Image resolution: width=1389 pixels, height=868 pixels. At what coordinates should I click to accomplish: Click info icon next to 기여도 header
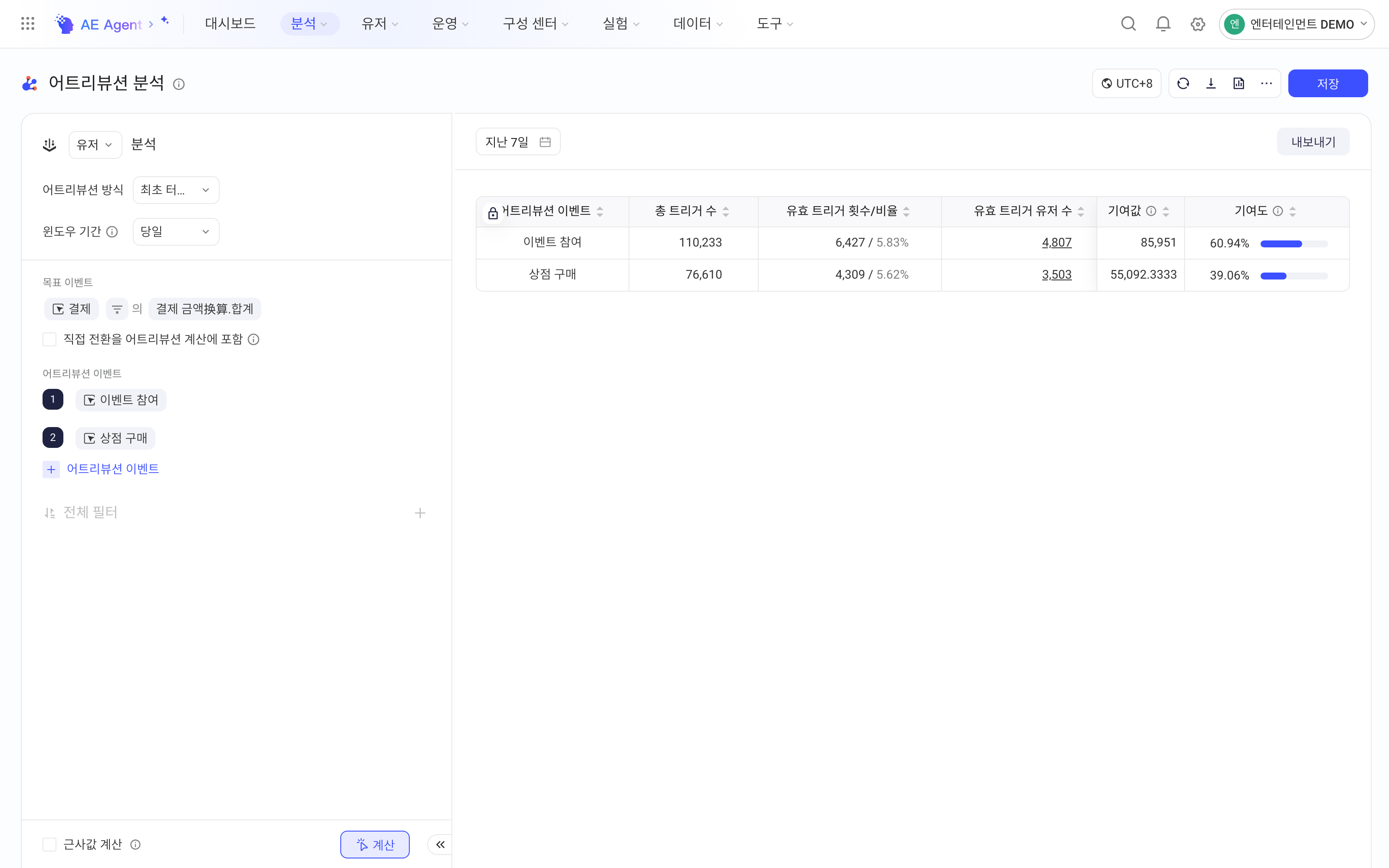1278,211
